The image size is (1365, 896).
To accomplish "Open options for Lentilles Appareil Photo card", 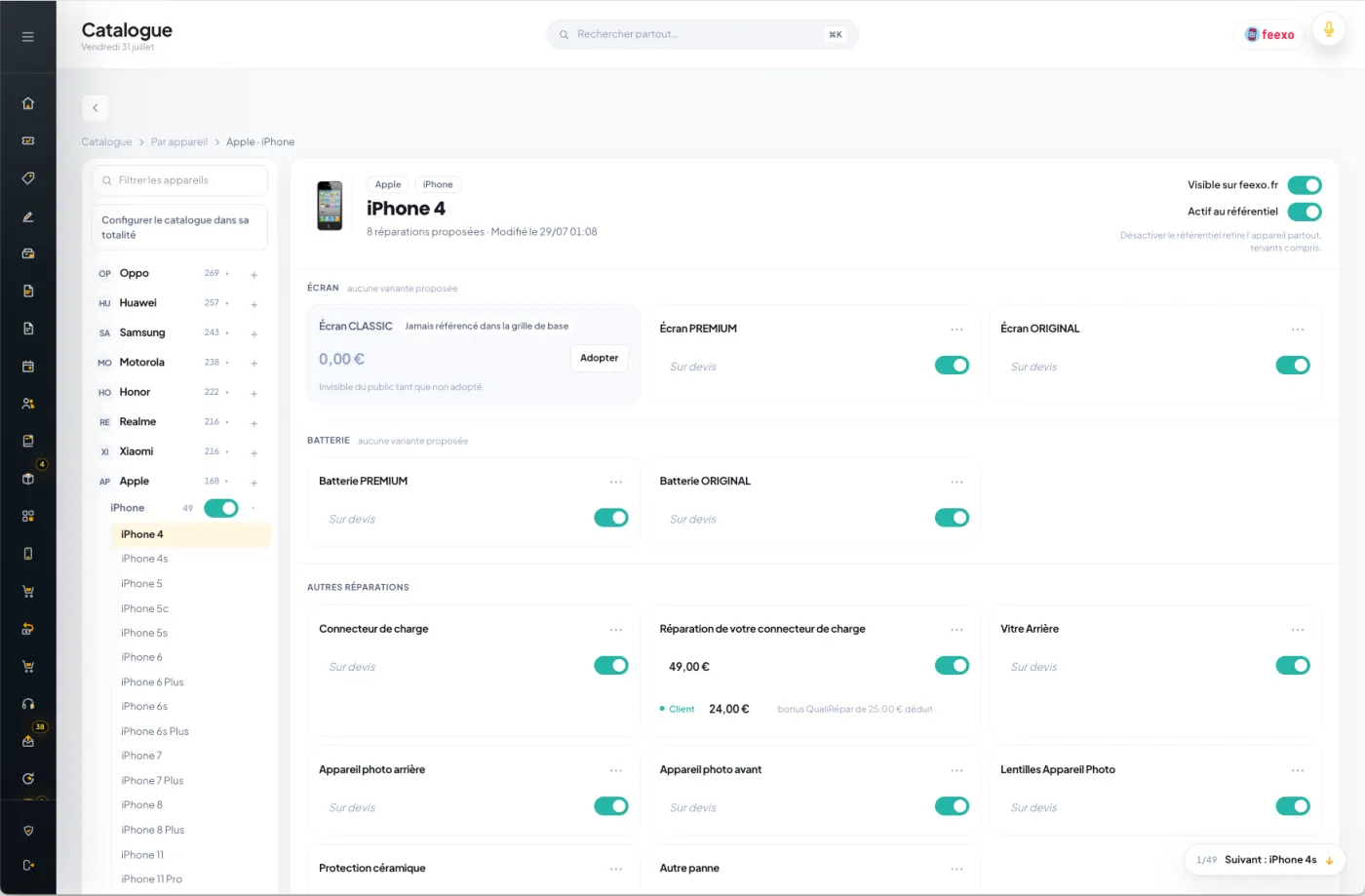I will point(1298,770).
